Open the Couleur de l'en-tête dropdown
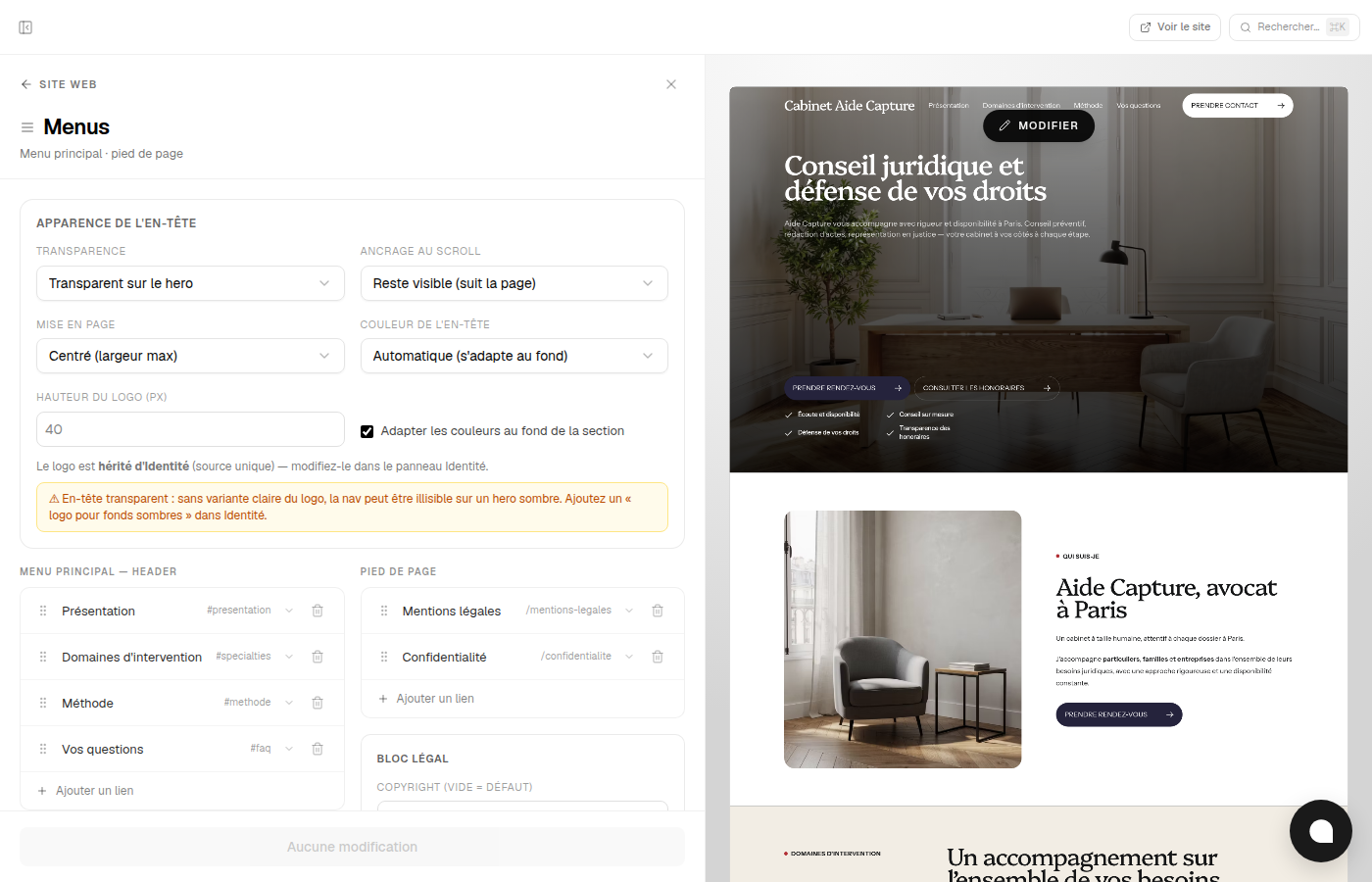This screenshot has width=1372, height=882. [514, 356]
